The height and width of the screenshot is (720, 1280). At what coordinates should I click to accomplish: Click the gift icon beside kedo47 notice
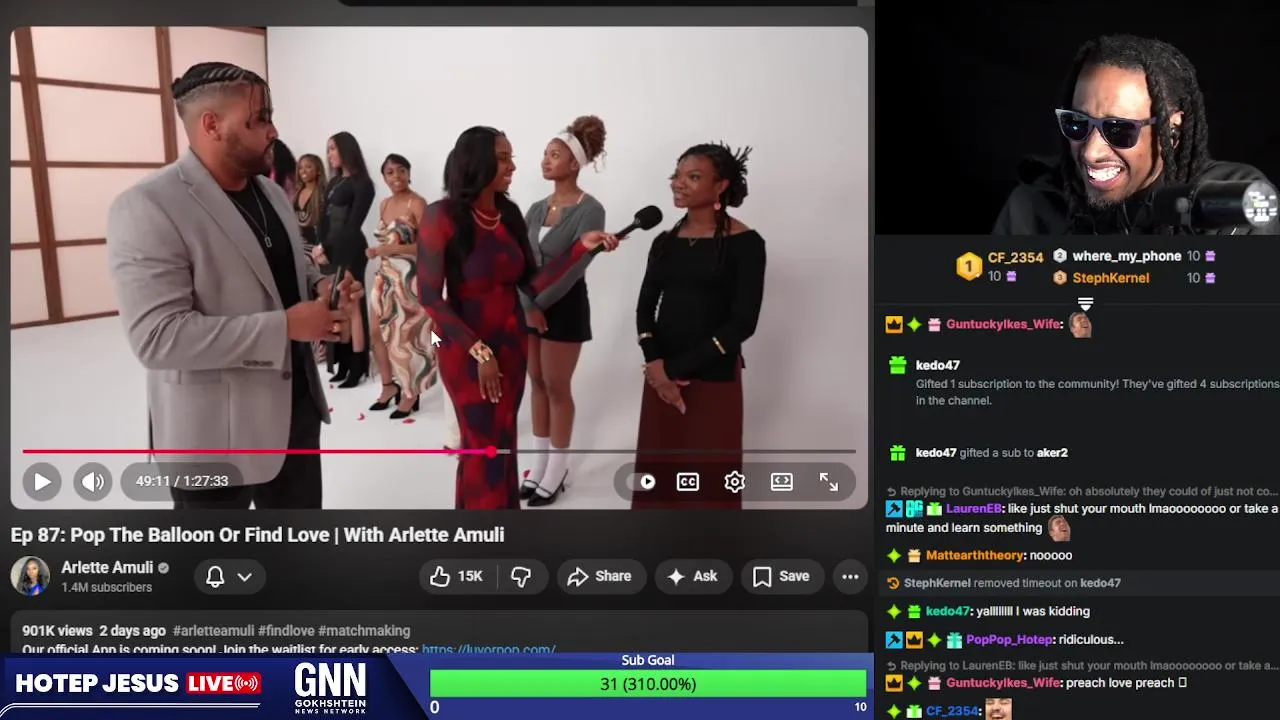(897, 365)
